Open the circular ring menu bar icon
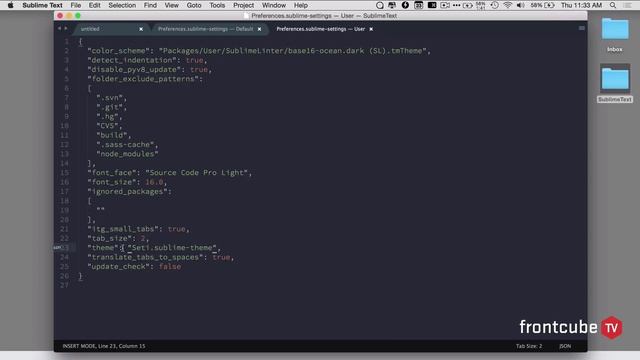Screen dimensions: 640x360 point(380,5)
